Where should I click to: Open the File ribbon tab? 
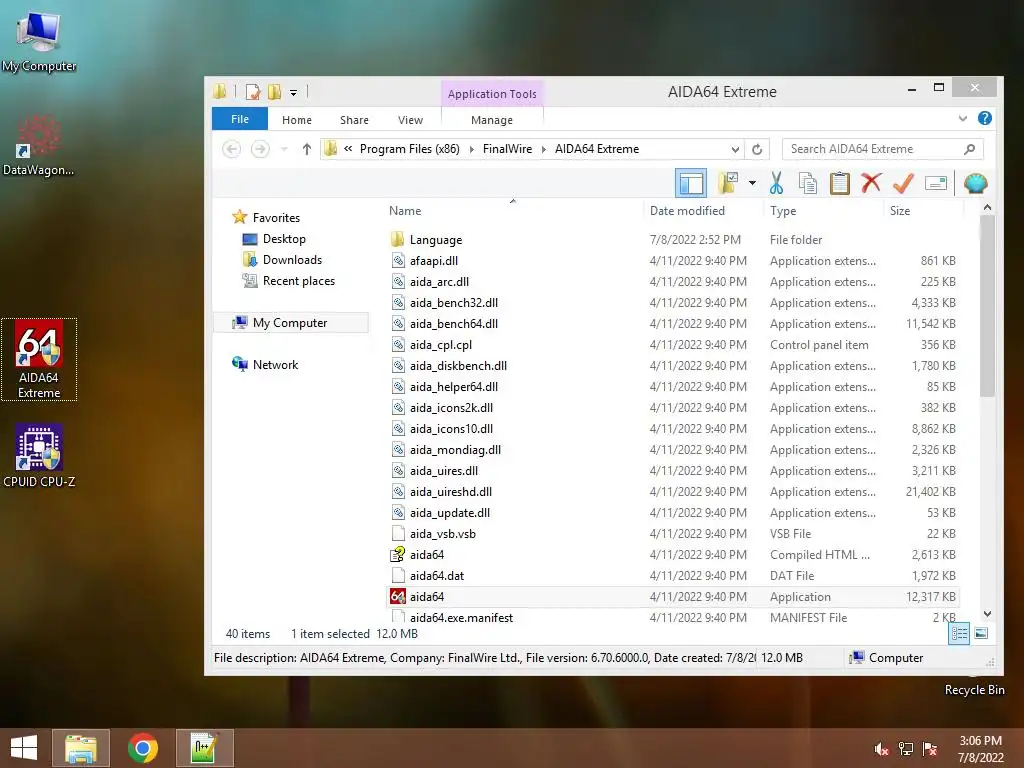[240, 120]
